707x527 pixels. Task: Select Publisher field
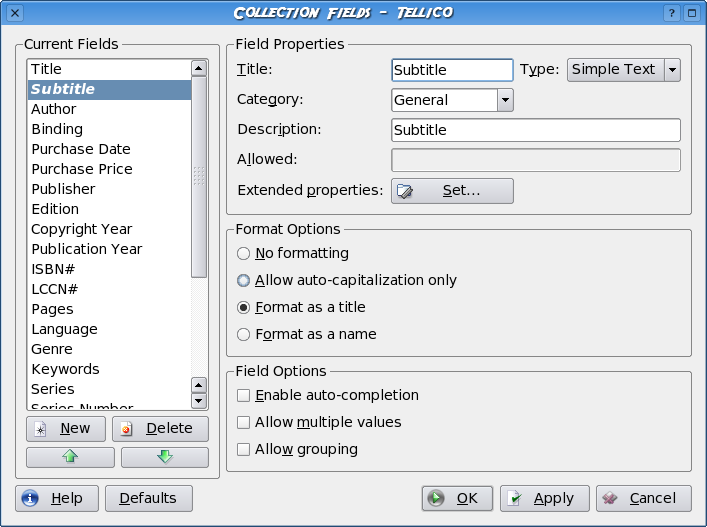[110, 189]
